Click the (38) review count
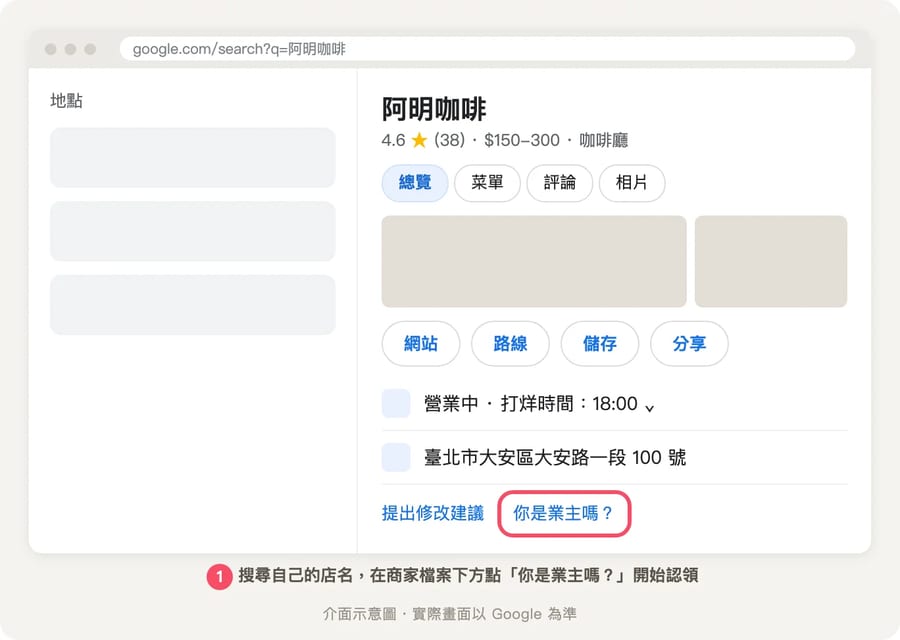900x640 pixels. pos(449,139)
